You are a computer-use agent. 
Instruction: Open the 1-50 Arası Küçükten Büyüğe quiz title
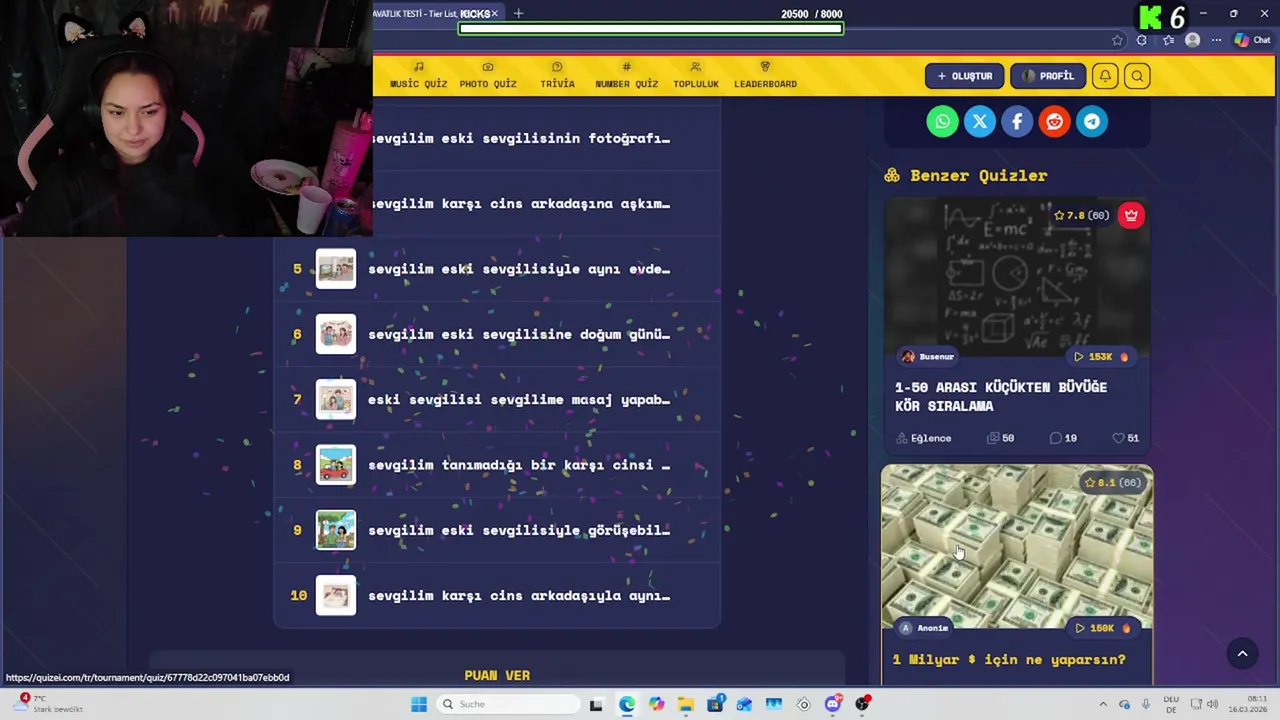[x=1000, y=396]
